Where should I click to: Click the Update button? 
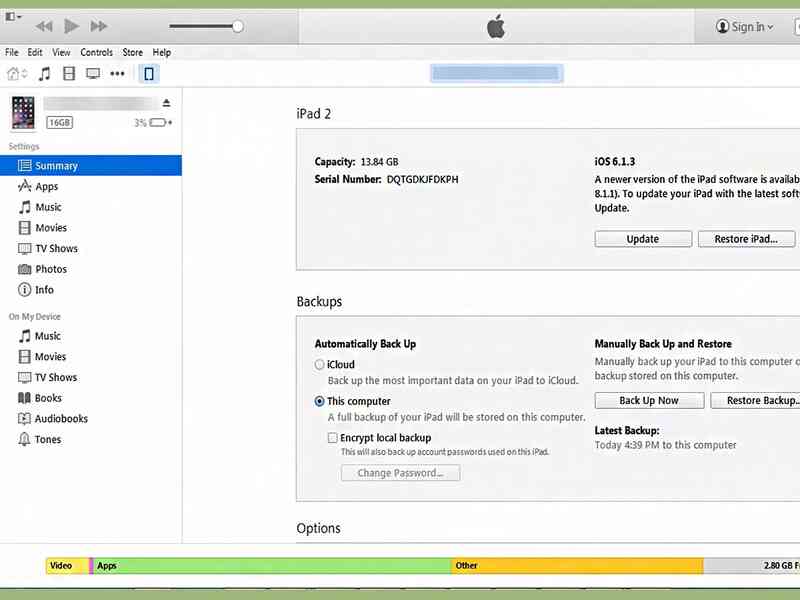click(x=643, y=239)
